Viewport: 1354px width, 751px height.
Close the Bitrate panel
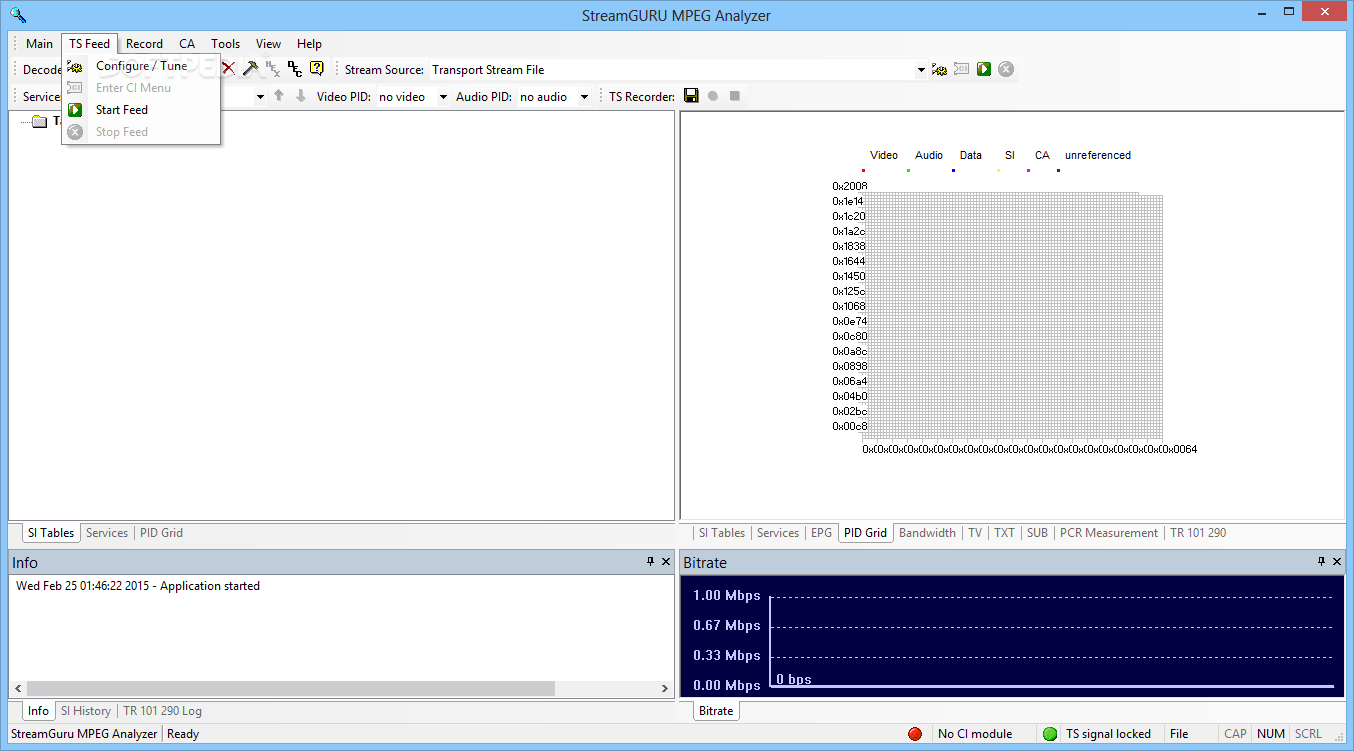click(1338, 562)
